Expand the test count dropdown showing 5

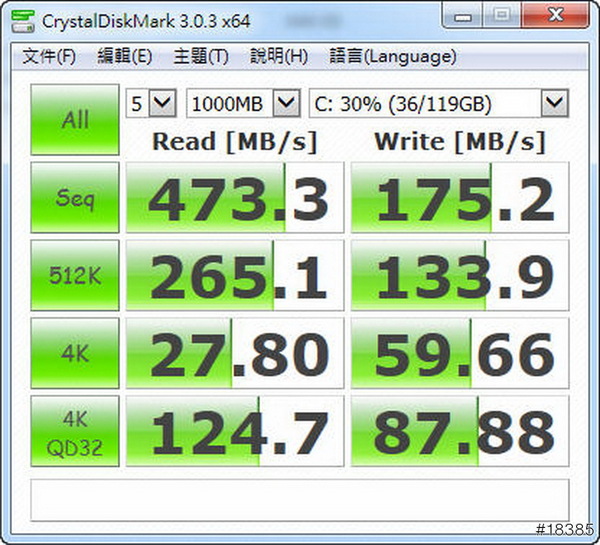tap(163, 103)
